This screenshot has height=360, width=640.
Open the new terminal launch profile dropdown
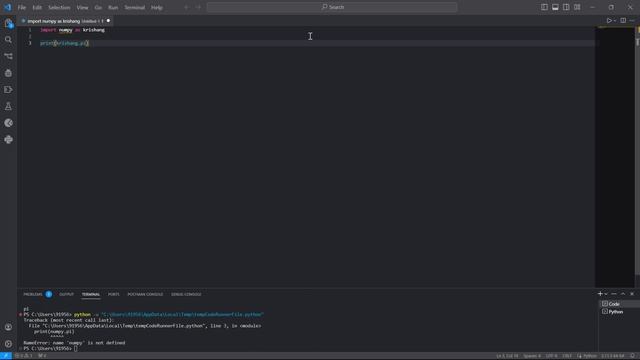[606, 294]
